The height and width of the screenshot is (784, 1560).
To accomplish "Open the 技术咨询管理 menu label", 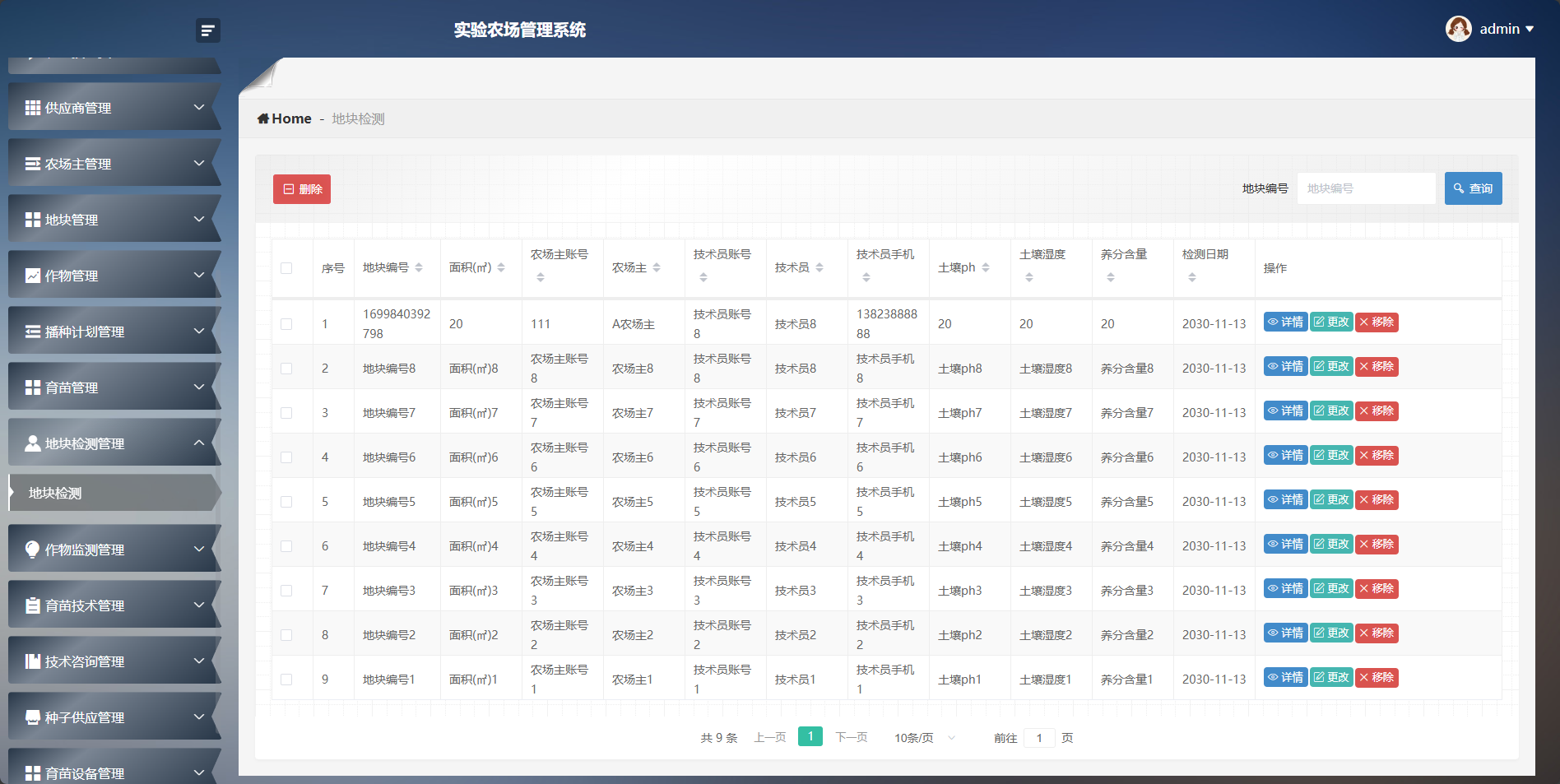I will coord(85,661).
